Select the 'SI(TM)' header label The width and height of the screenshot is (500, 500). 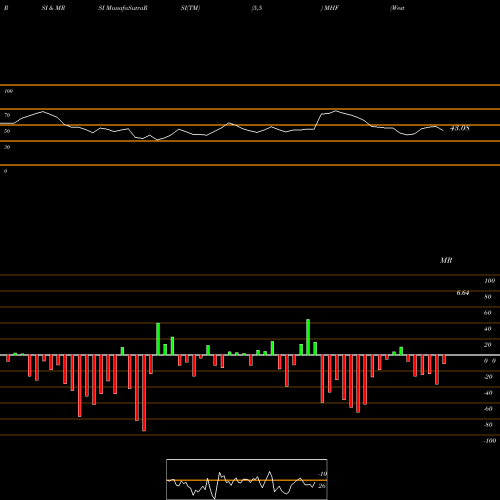(x=190, y=8)
